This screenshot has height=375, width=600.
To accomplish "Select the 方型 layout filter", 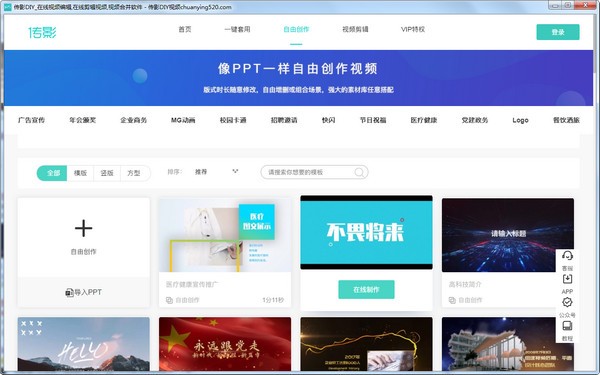I will pyautogui.click(x=134, y=173).
